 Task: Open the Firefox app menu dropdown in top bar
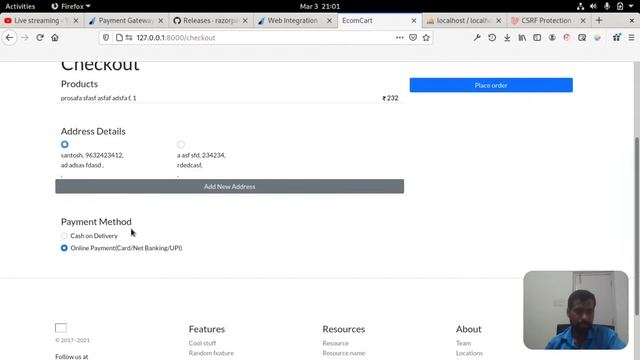(71, 6)
